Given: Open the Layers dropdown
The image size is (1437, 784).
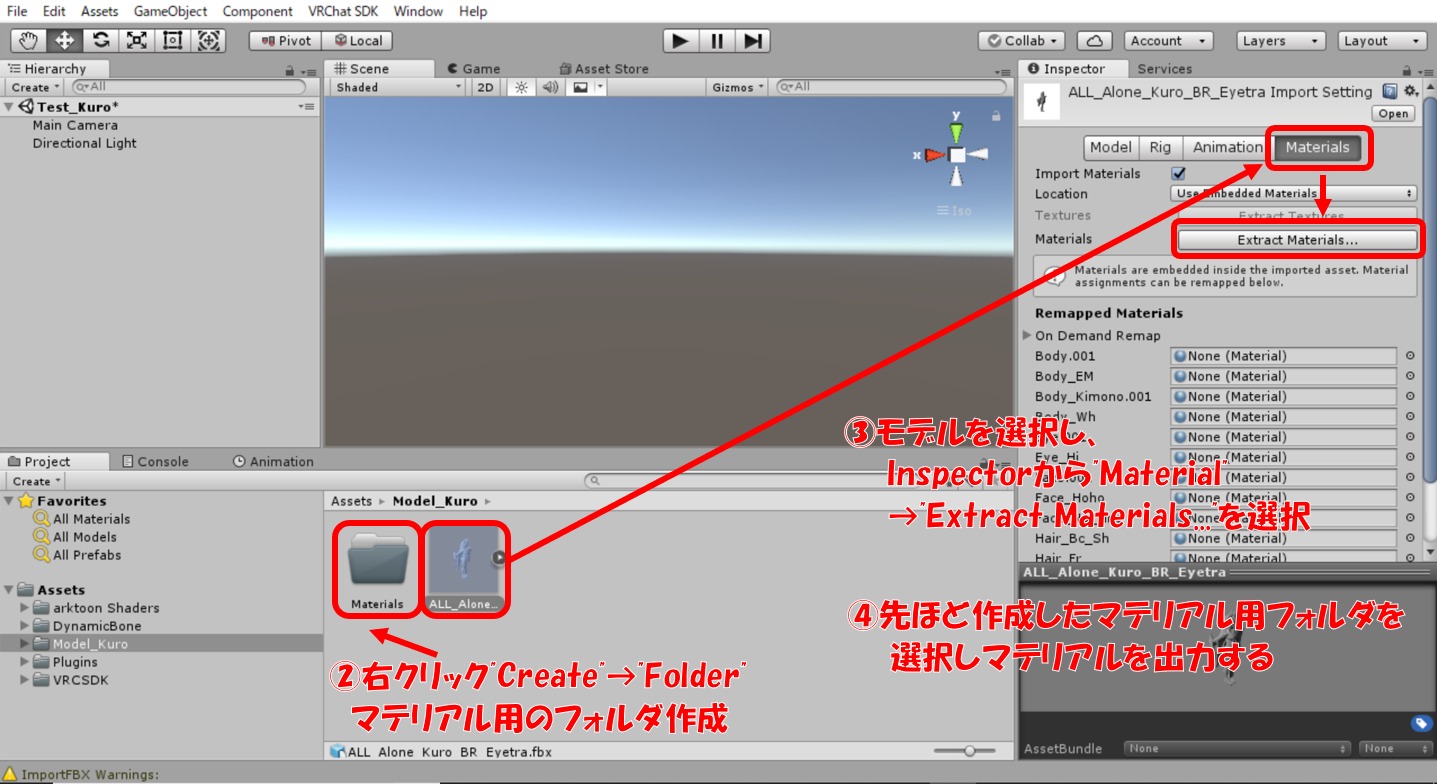Looking at the screenshot, I should click(1281, 41).
